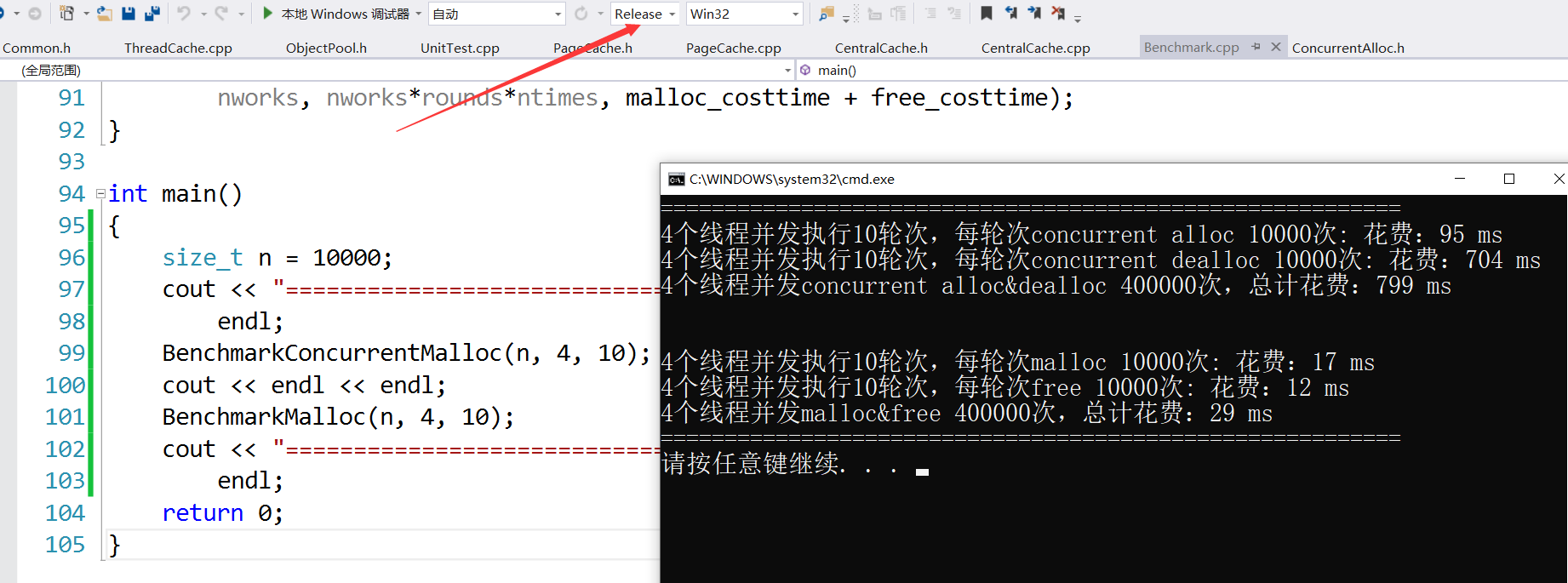
Task: Start debugging with the green play icon
Action: click(267, 14)
